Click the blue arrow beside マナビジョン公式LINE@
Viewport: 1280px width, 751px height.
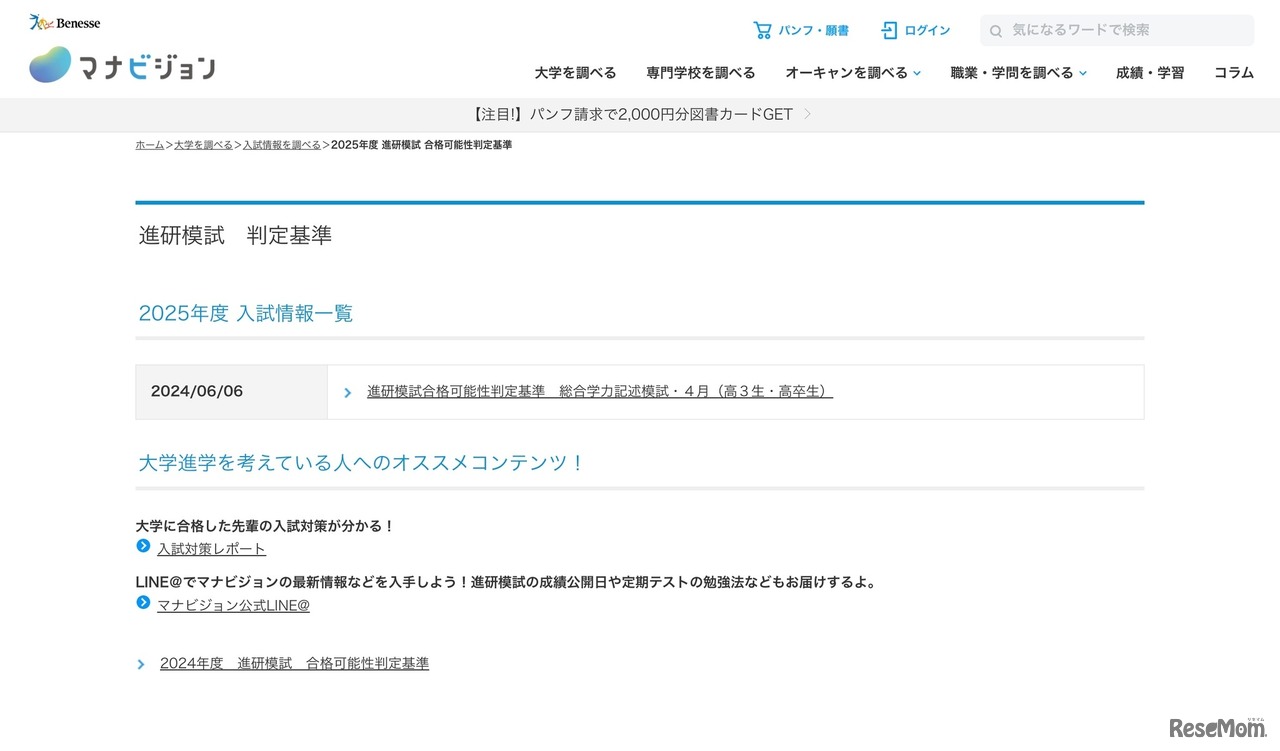coord(142,604)
